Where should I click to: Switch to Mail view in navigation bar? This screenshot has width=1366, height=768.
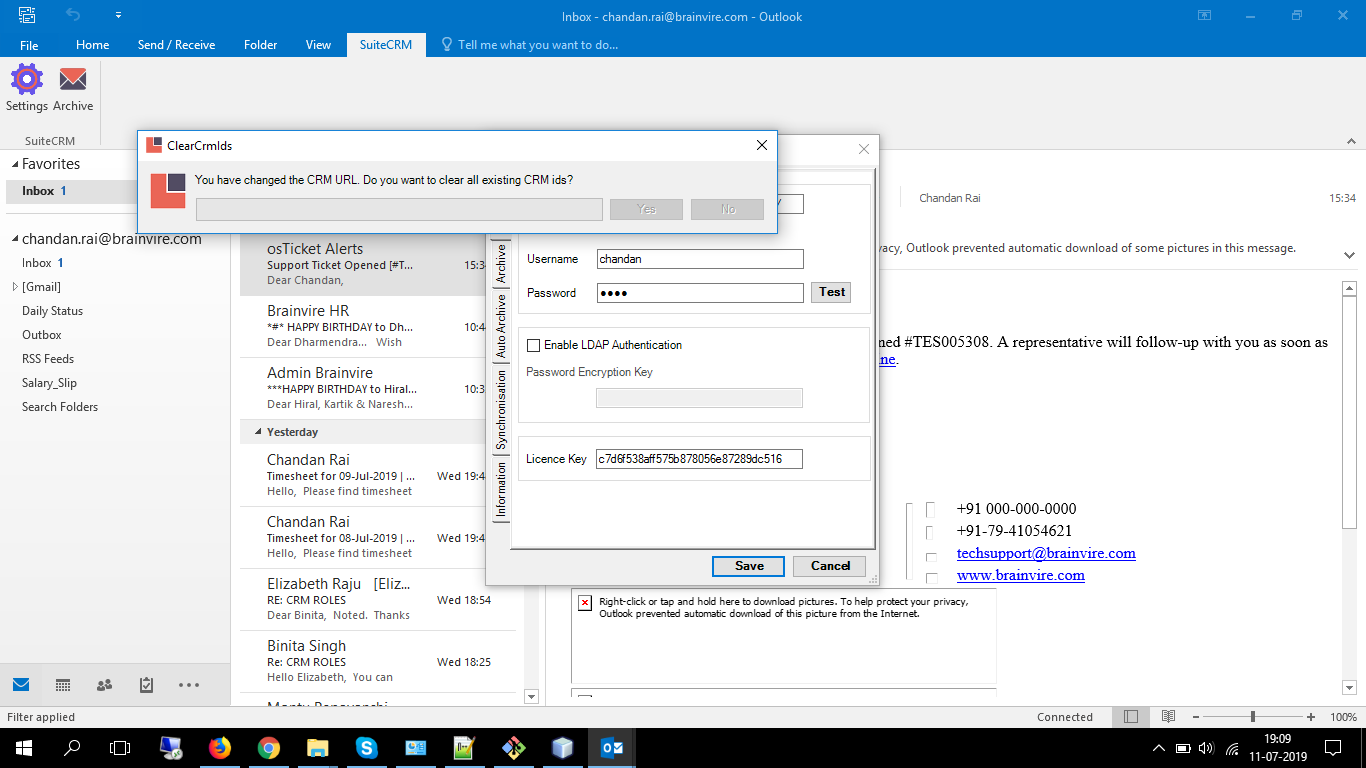tap(21, 685)
